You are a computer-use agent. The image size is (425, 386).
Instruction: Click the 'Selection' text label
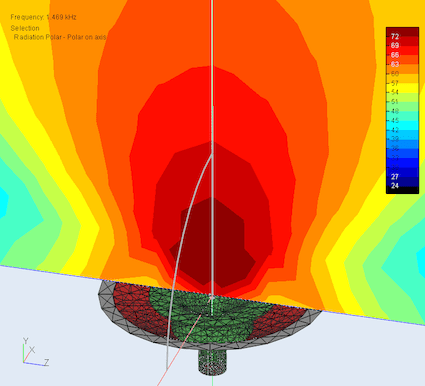click(25, 28)
